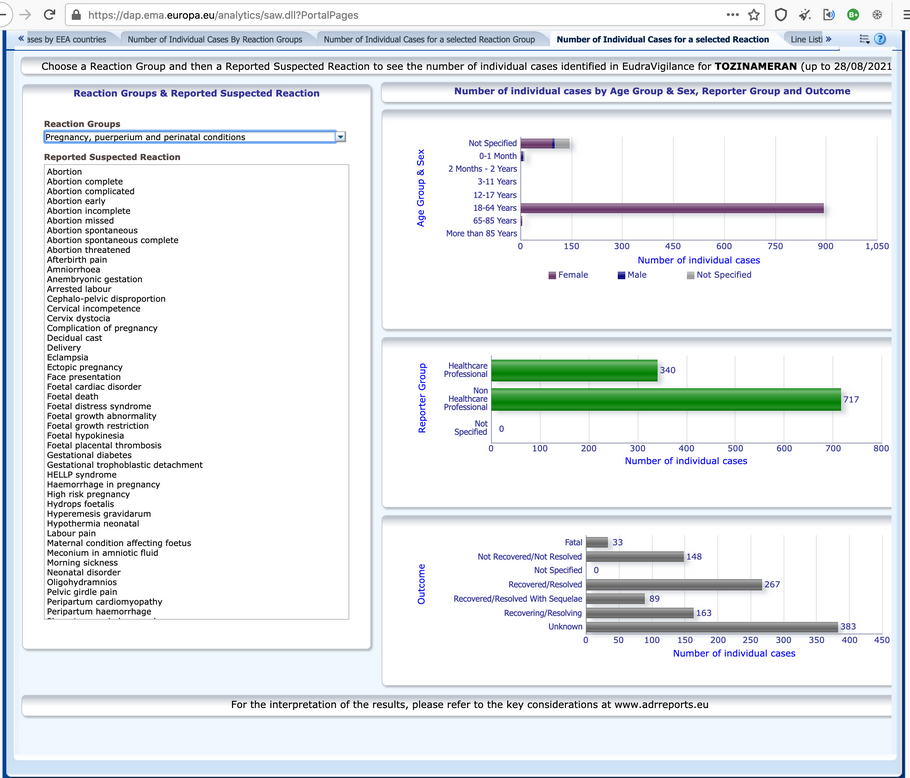Click the Not Recovered/Not Resolved bar
910x778 pixels.
point(635,557)
